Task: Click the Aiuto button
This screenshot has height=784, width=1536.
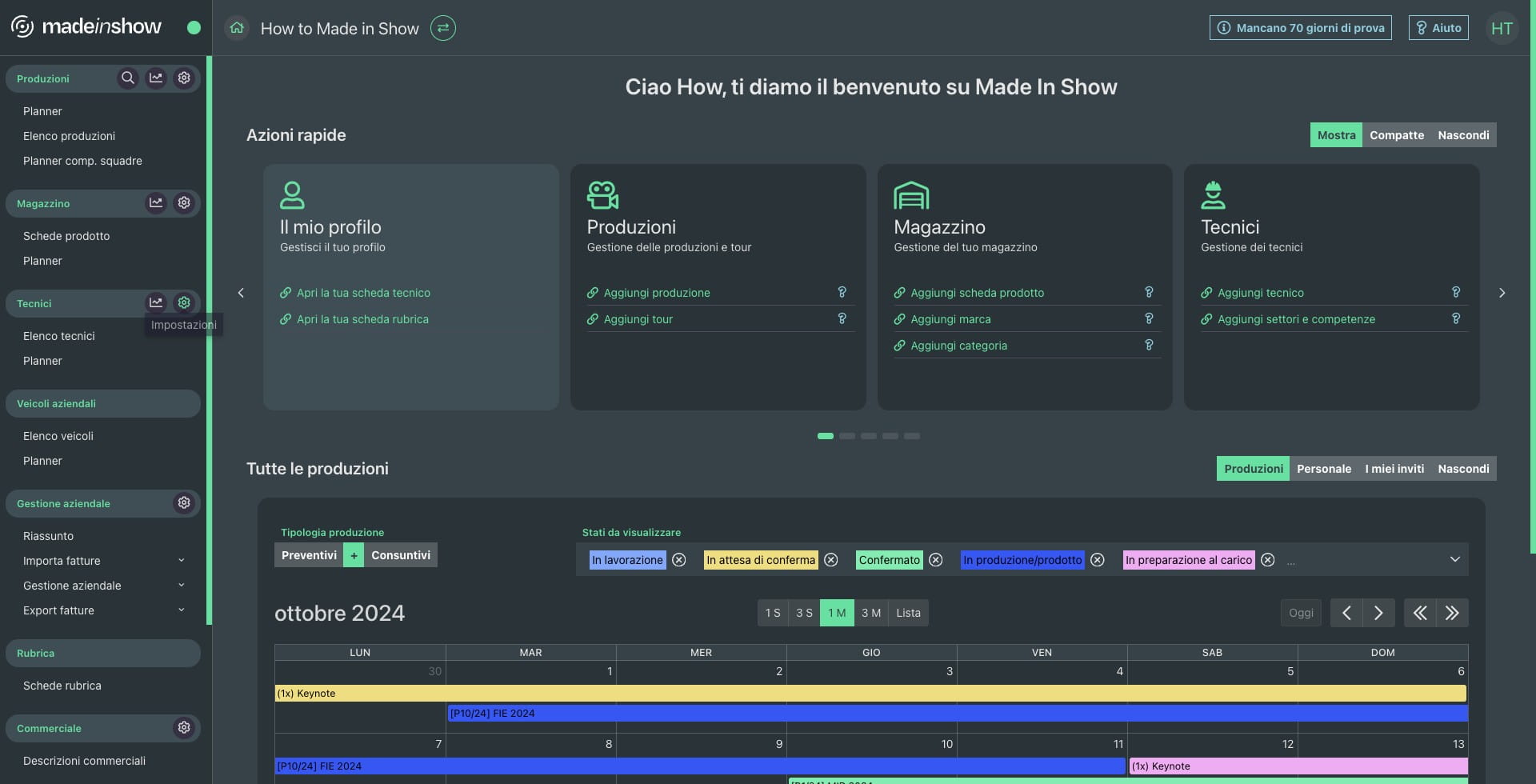Action: 1438,28
